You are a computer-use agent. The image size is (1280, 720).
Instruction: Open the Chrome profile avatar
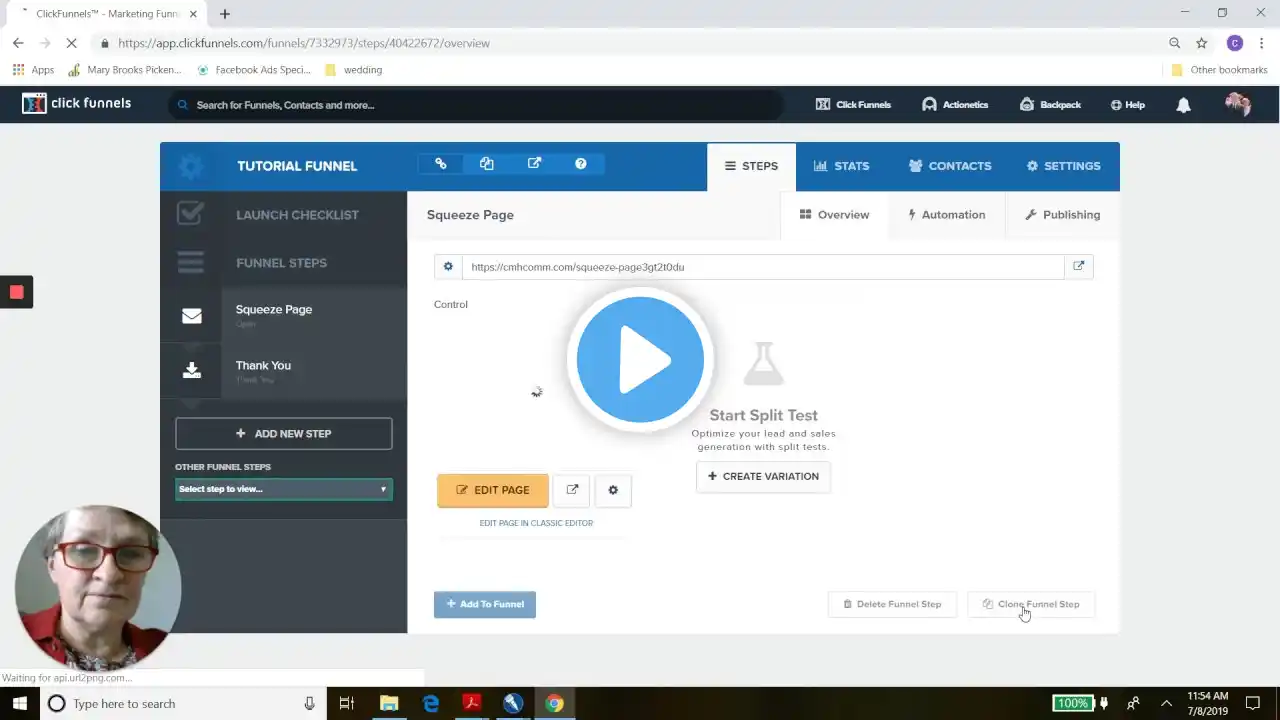[1235, 43]
